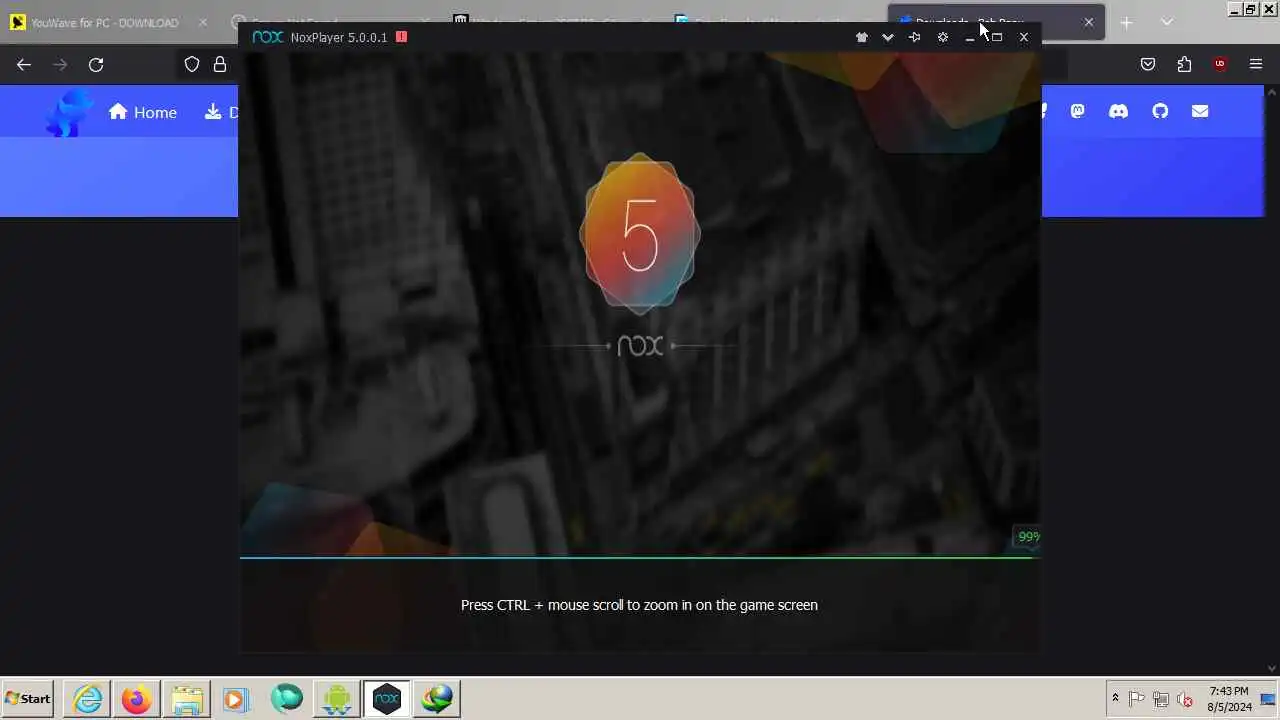
Task: Open the GitHub link on the webpage
Action: pyautogui.click(x=1160, y=111)
